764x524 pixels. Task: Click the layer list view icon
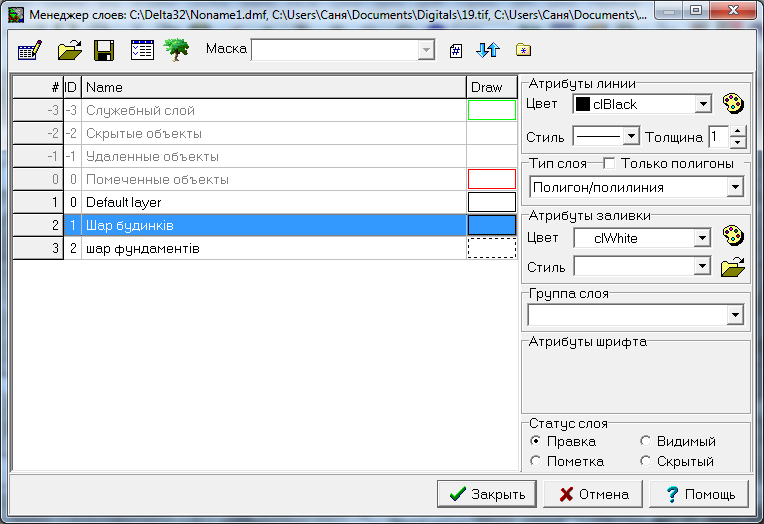pyautogui.click(x=142, y=50)
